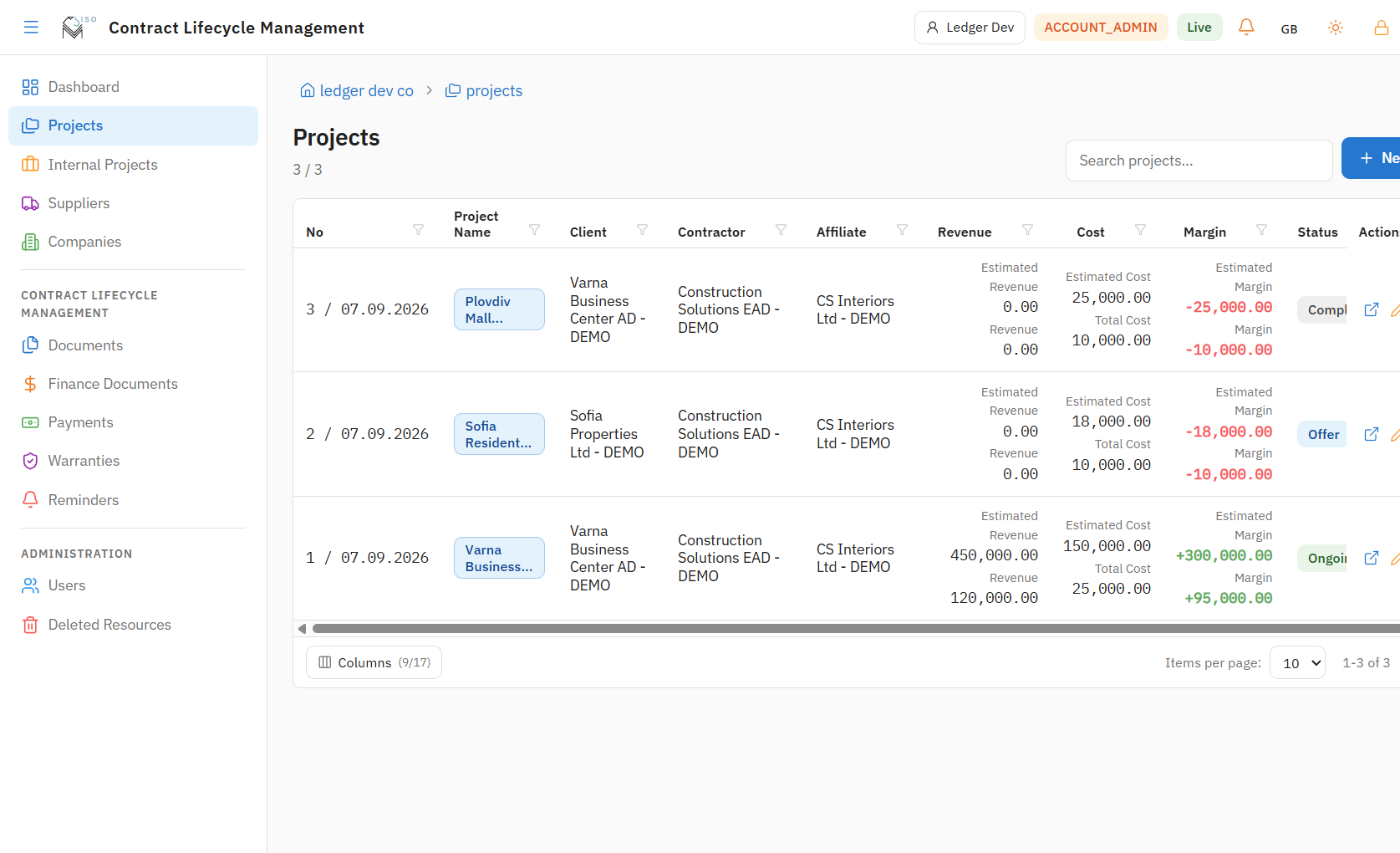This screenshot has height=853, width=1400.
Task: Open Suppliers in sidebar
Action: click(x=133, y=203)
